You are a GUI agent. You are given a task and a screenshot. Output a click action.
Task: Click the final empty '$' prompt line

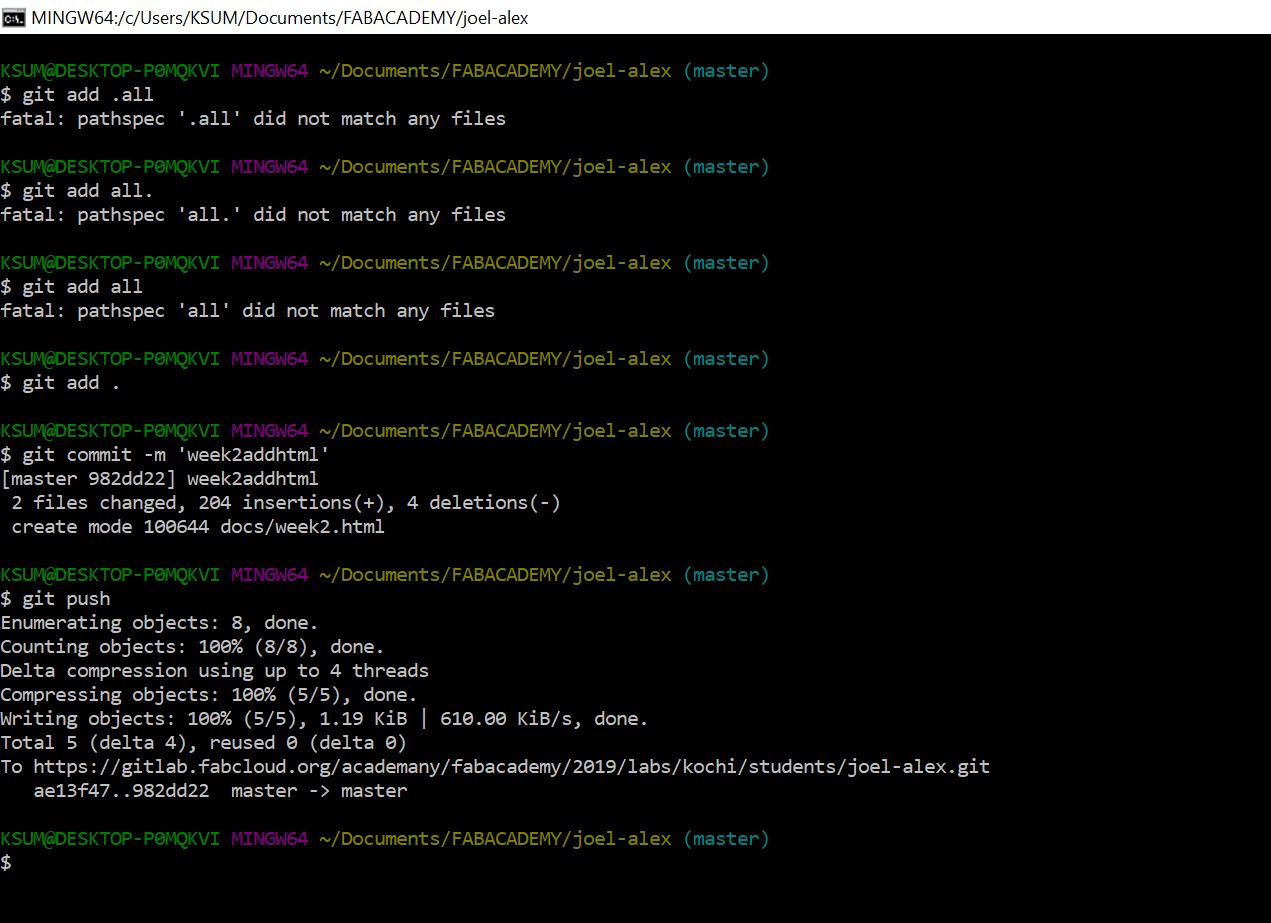6,863
